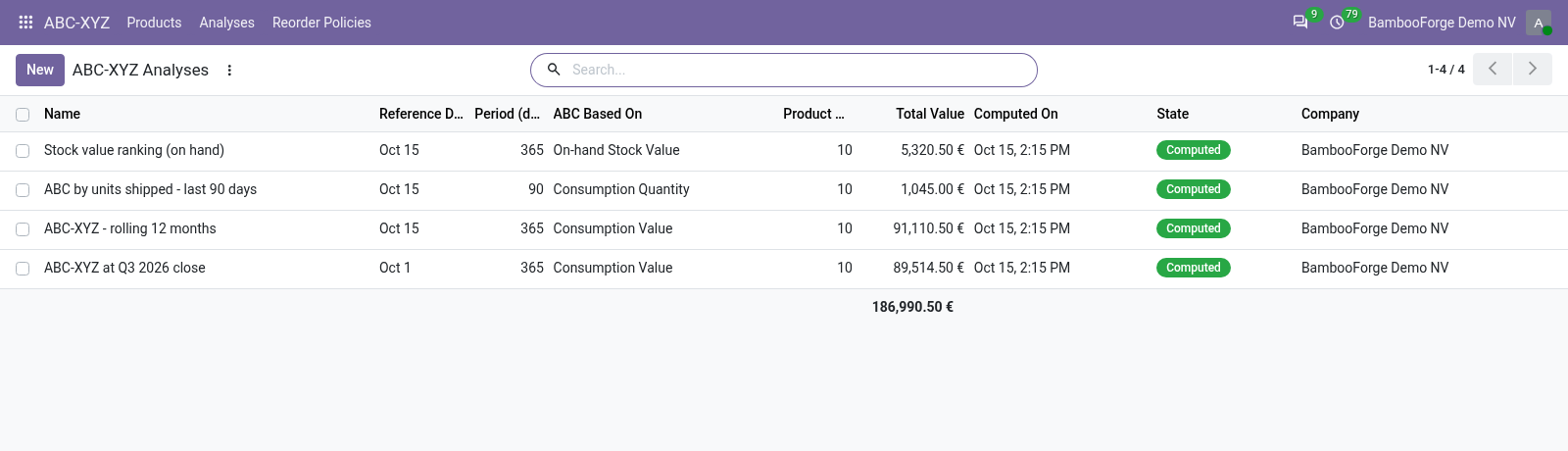The image size is (1568, 451).
Task: Click Company cell in ABC by units shipped row
Action: (1375, 189)
